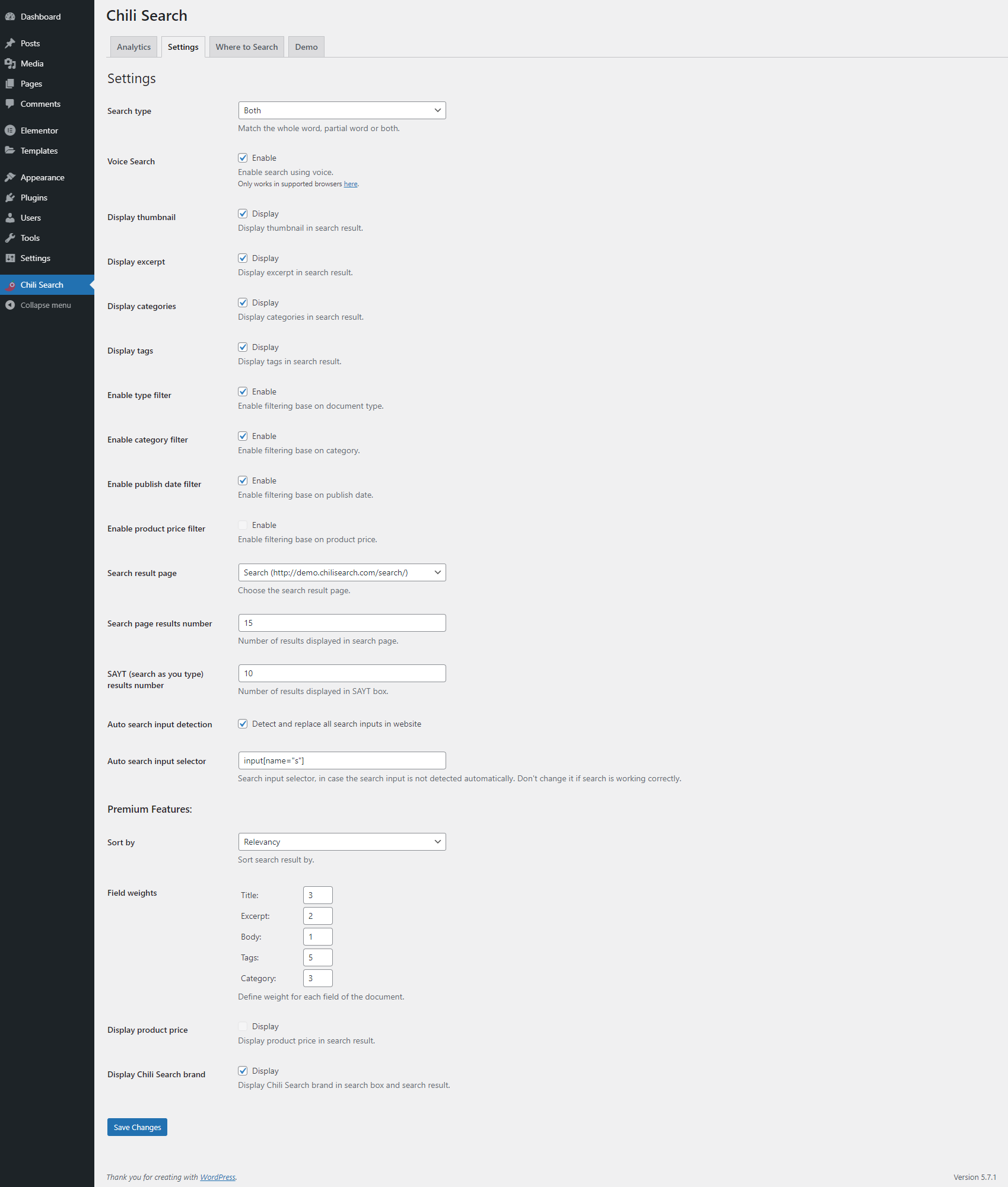
Task: Click the Dashboard gauge icon
Action: point(10,17)
